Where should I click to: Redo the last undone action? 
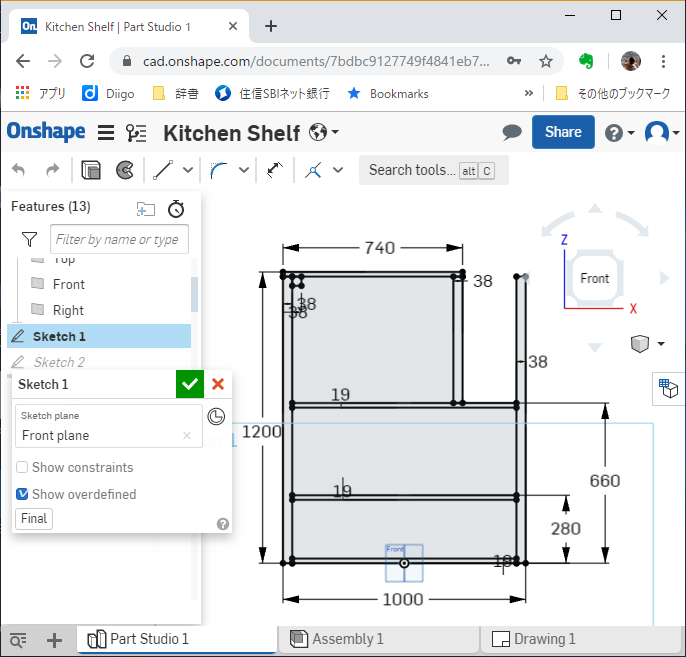[x=52, y=170]
